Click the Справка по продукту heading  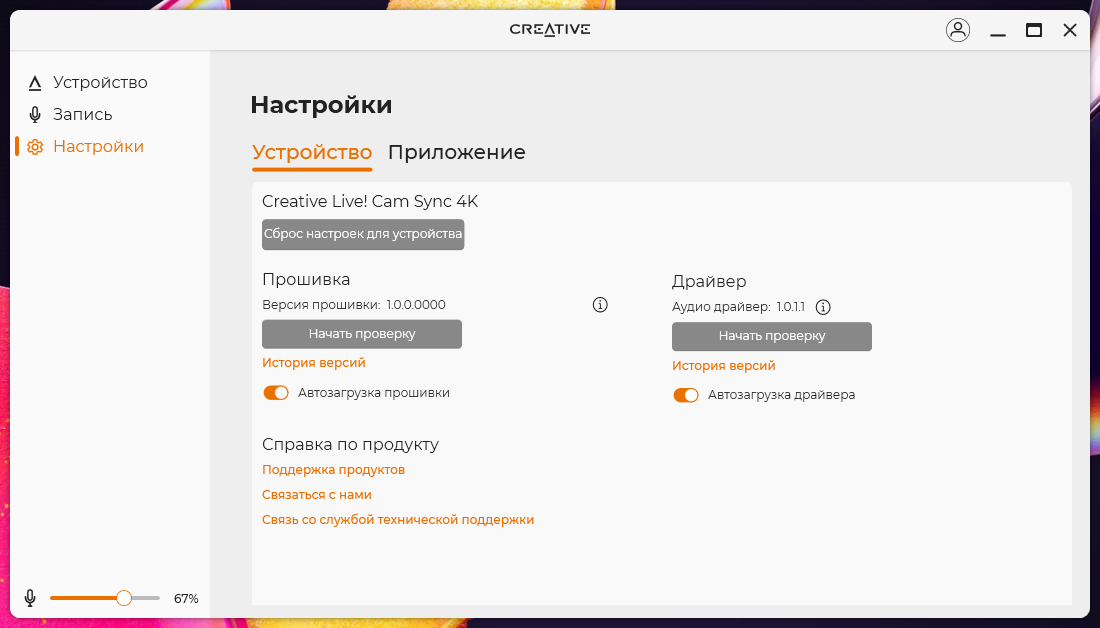click(x=350, y=444)
